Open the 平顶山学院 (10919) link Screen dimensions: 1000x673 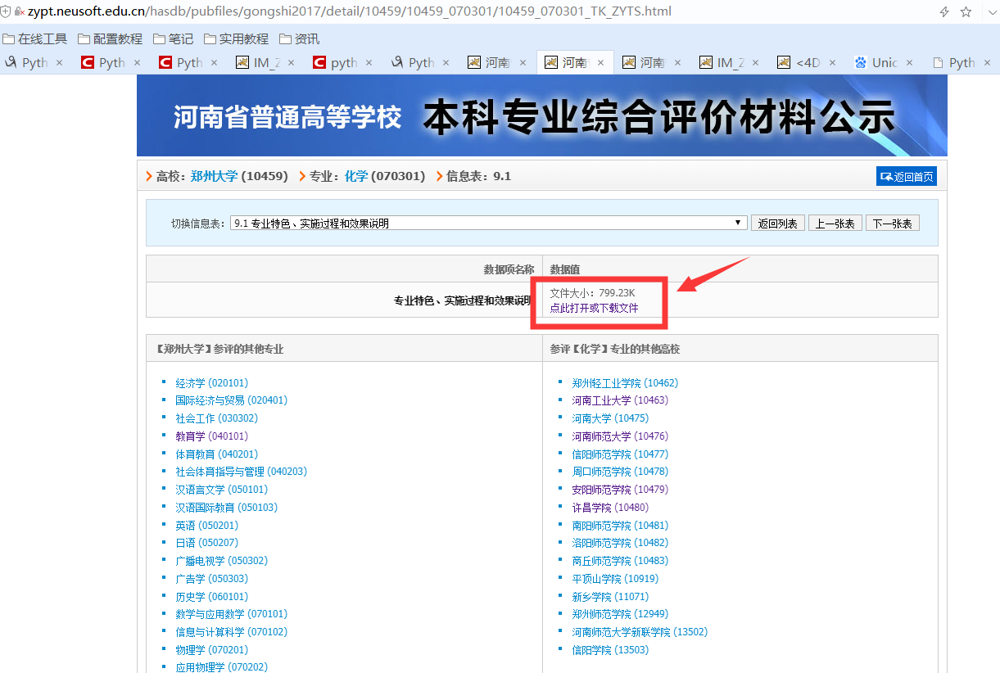pos(615,578)
